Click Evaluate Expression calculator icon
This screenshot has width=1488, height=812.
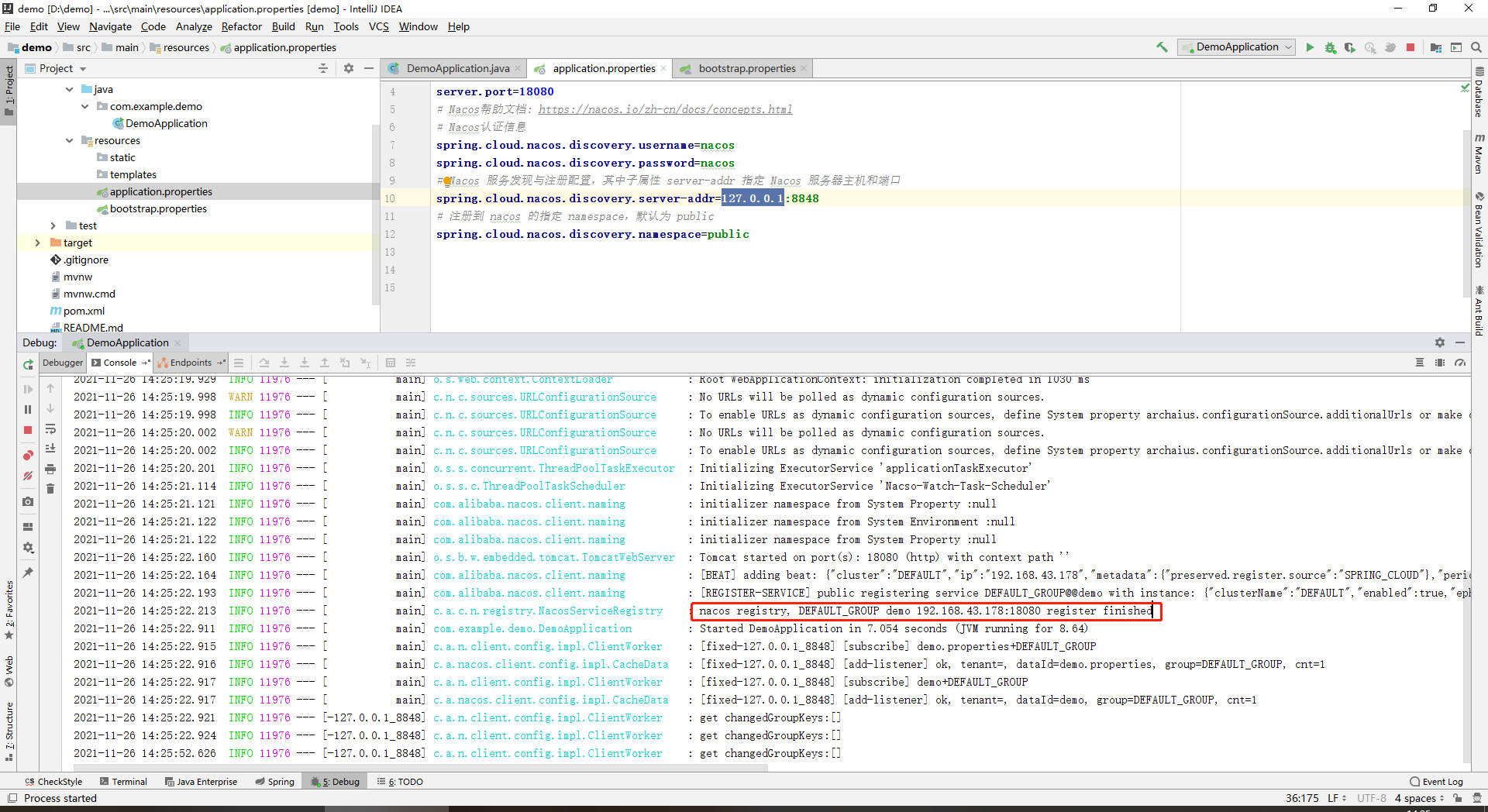391,363
